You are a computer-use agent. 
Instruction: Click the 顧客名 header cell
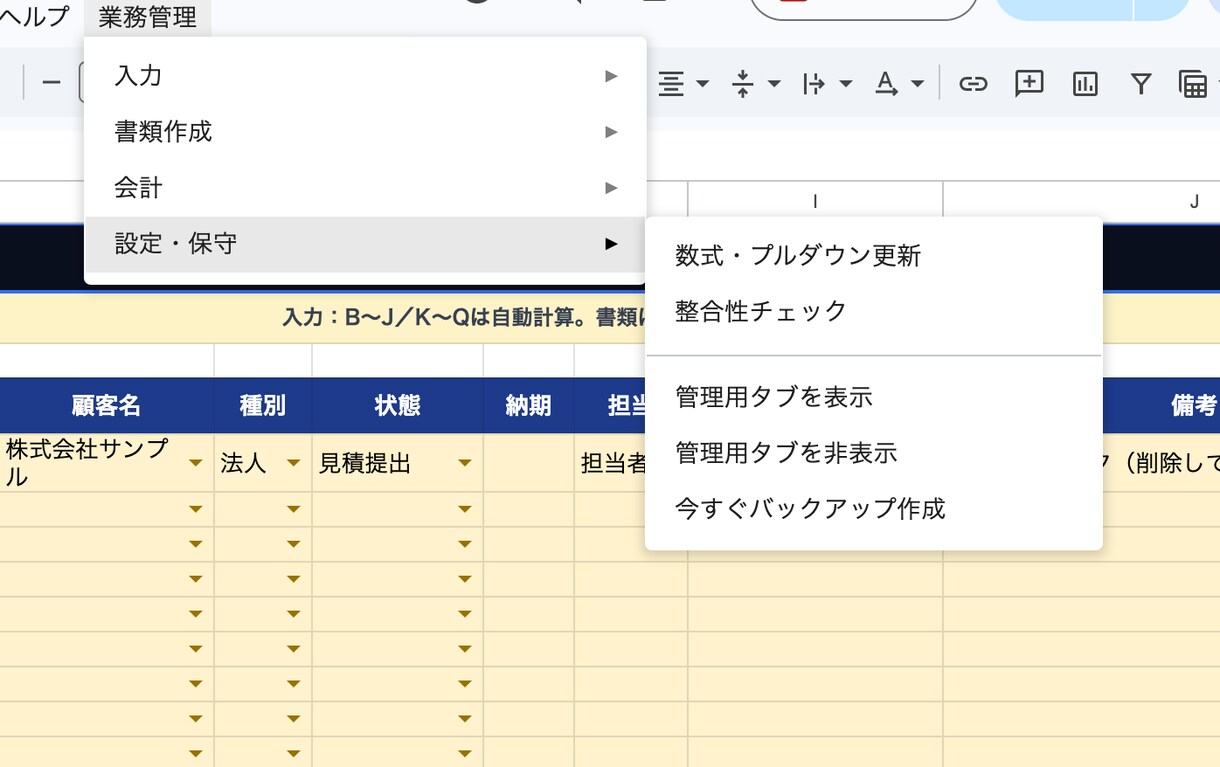[x=106, y=405]
